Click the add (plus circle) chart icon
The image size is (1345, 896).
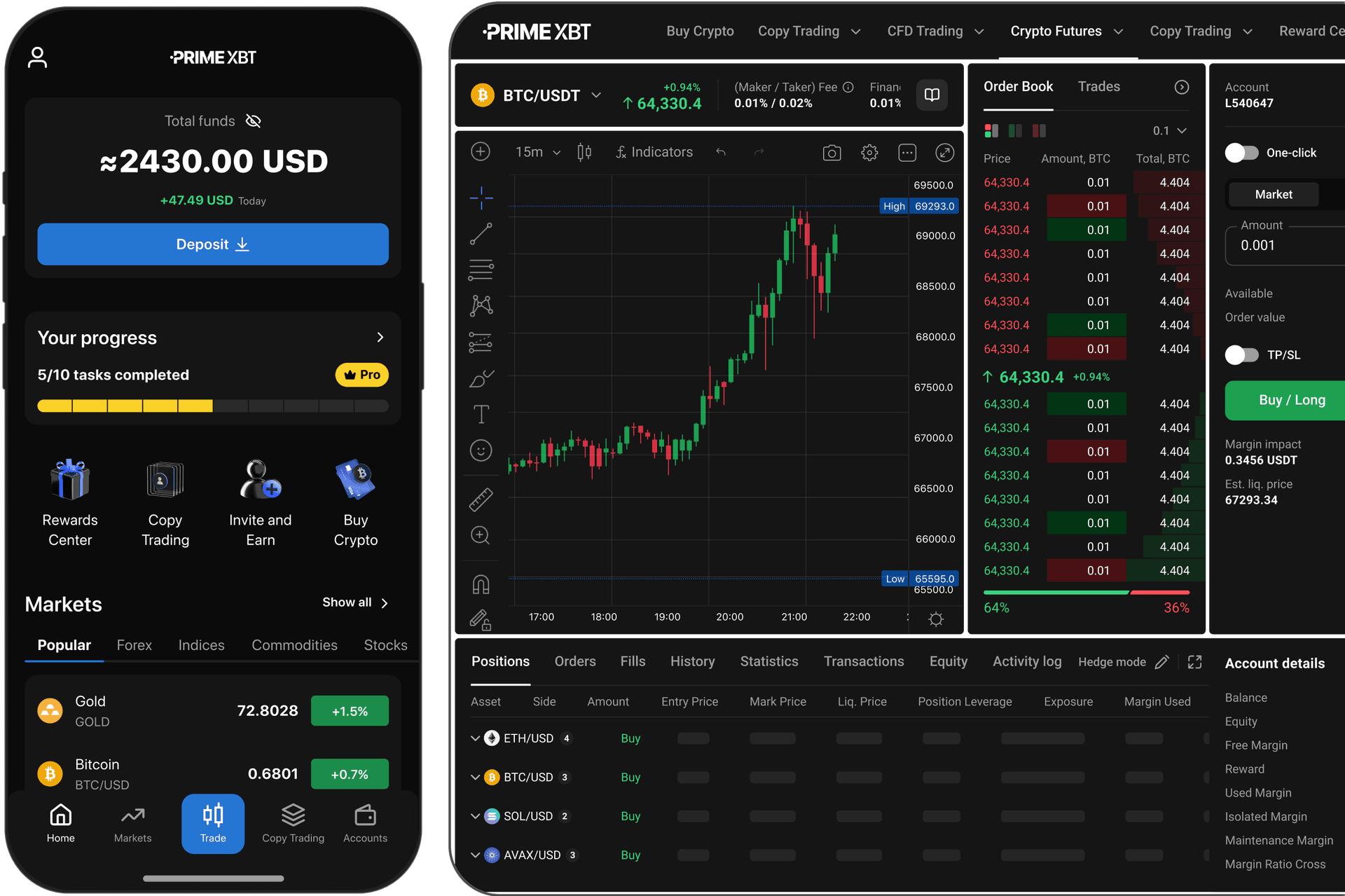click(x=481, y=151)
